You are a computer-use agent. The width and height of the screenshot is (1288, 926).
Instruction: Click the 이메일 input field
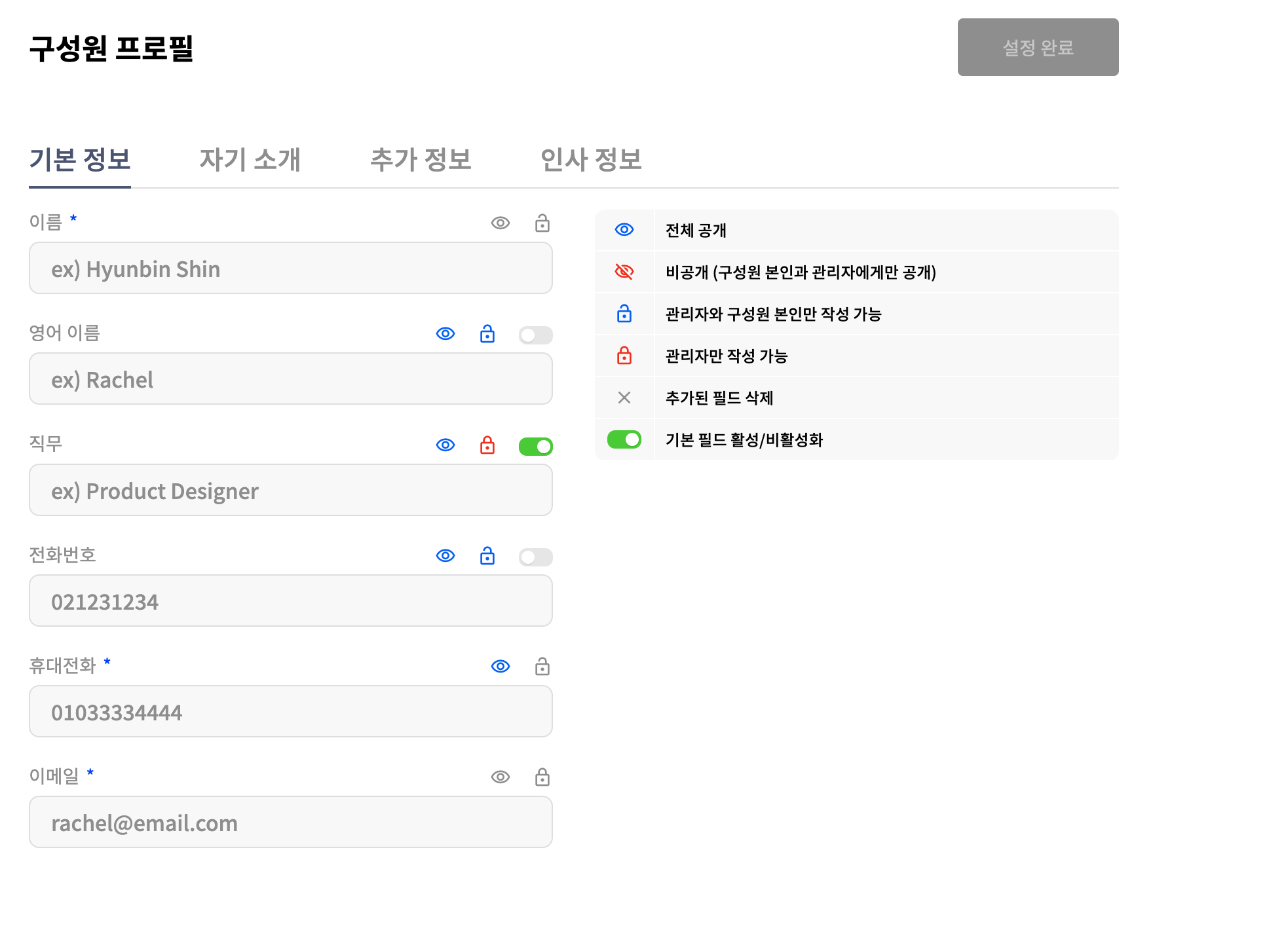click(290, 823)
